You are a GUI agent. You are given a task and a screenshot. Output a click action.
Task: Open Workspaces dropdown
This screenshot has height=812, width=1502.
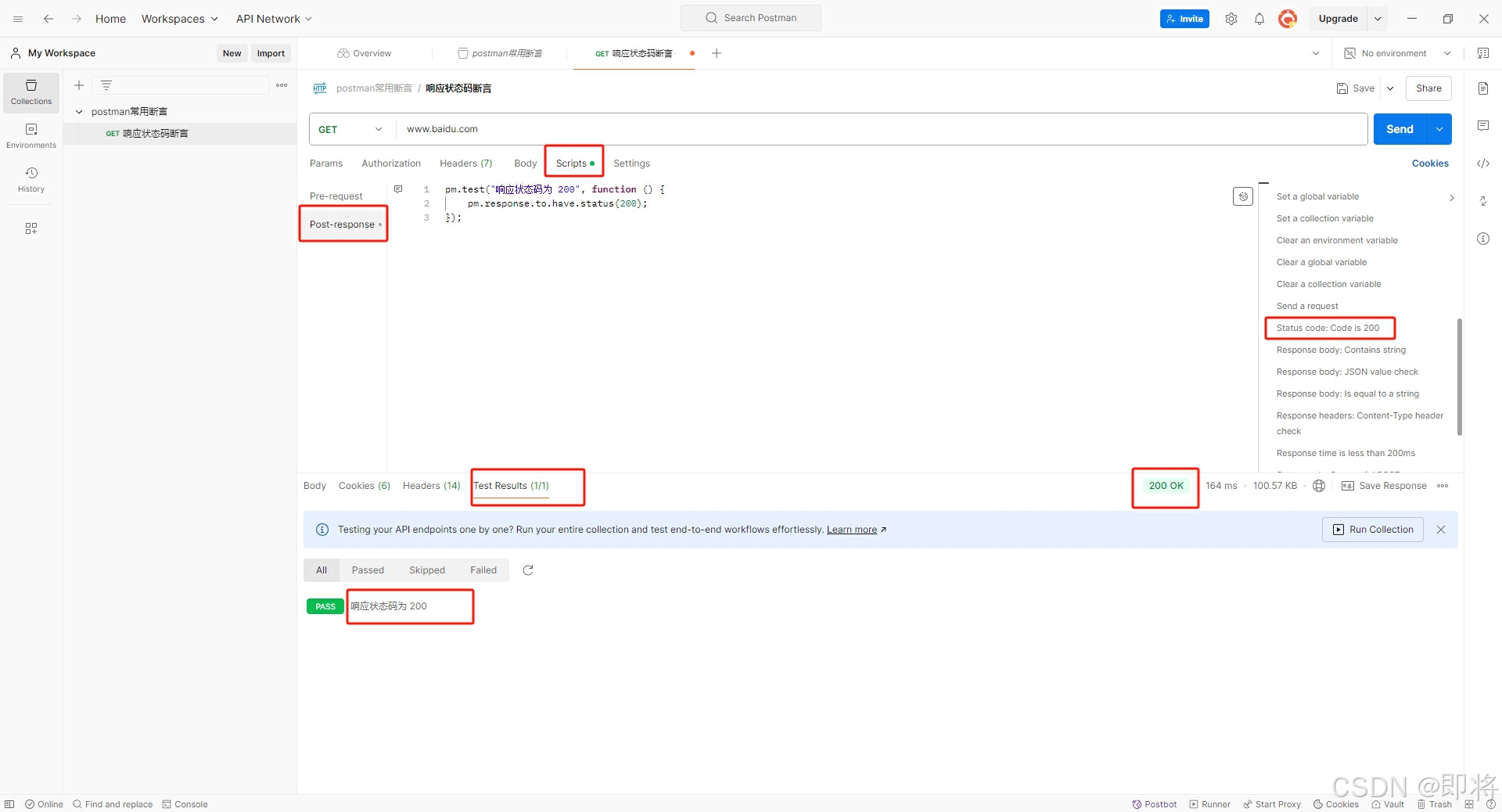180,19
